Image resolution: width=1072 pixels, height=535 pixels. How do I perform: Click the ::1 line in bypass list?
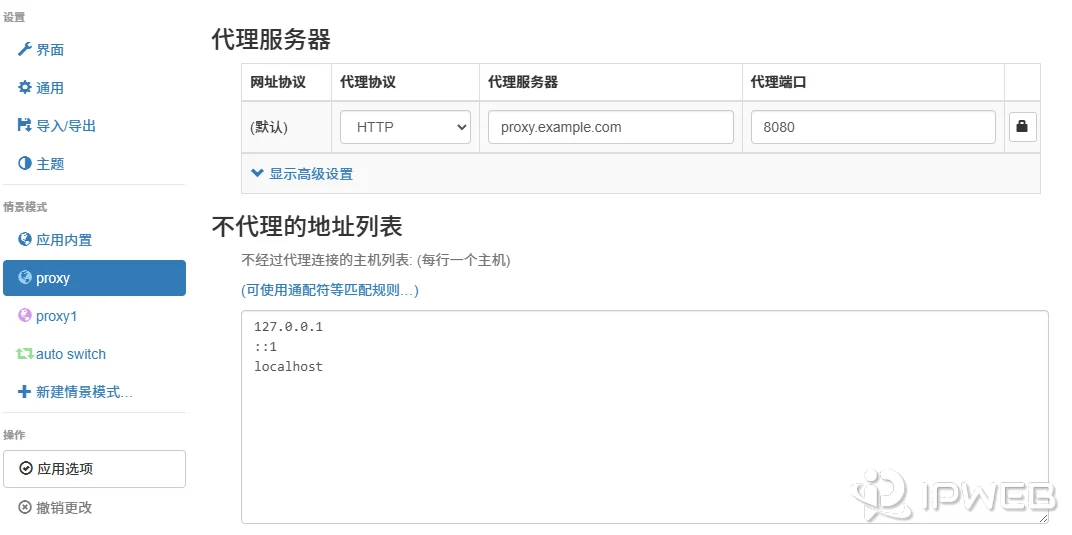coord(265,346)
